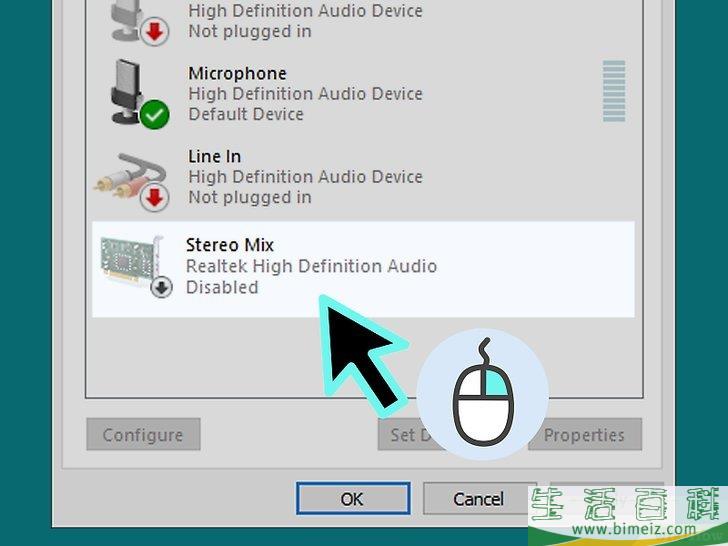The height and width of the screenshot is (546, 728).
Task: Select the "Microphone" device name
Action: [237, 73]
